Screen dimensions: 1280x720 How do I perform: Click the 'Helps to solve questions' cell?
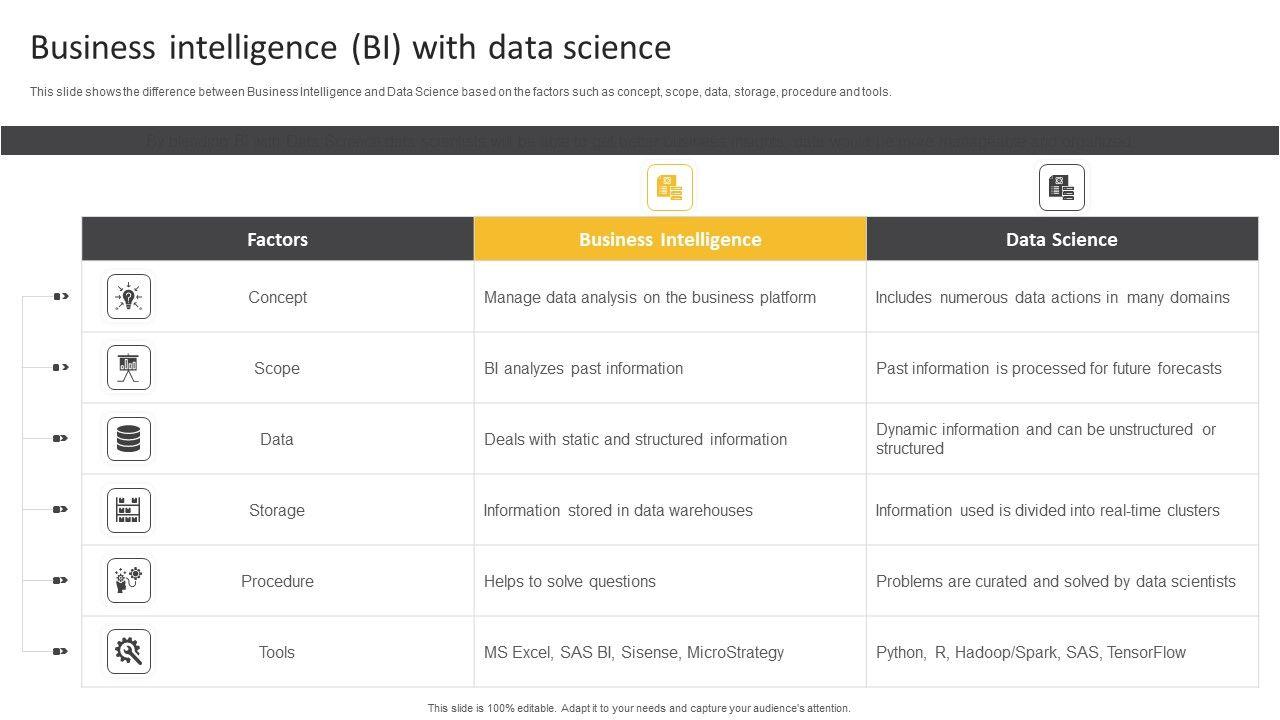[x=570, y=581]
